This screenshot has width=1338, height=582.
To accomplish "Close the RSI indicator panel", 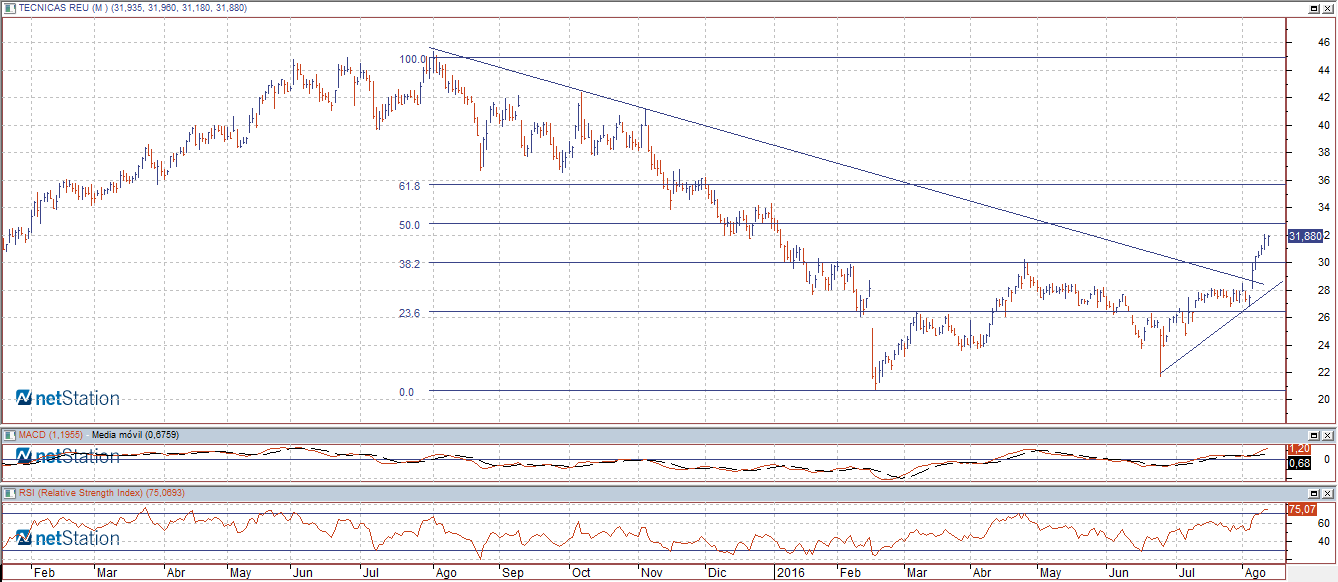I will coord(1328,493).
